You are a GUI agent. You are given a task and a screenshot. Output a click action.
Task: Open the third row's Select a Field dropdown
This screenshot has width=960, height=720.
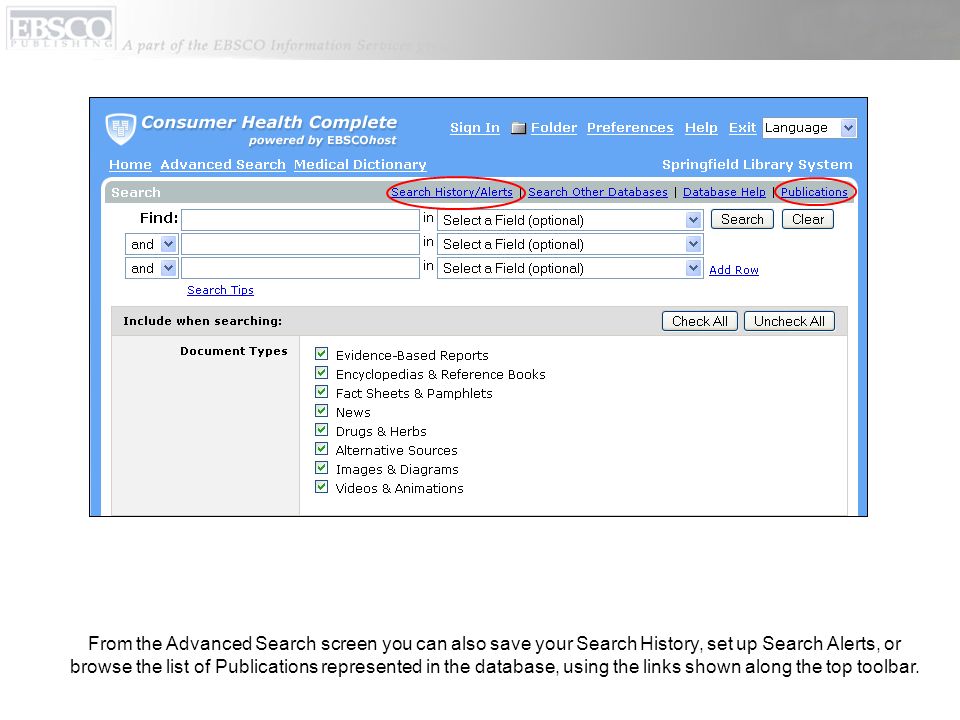570,268
